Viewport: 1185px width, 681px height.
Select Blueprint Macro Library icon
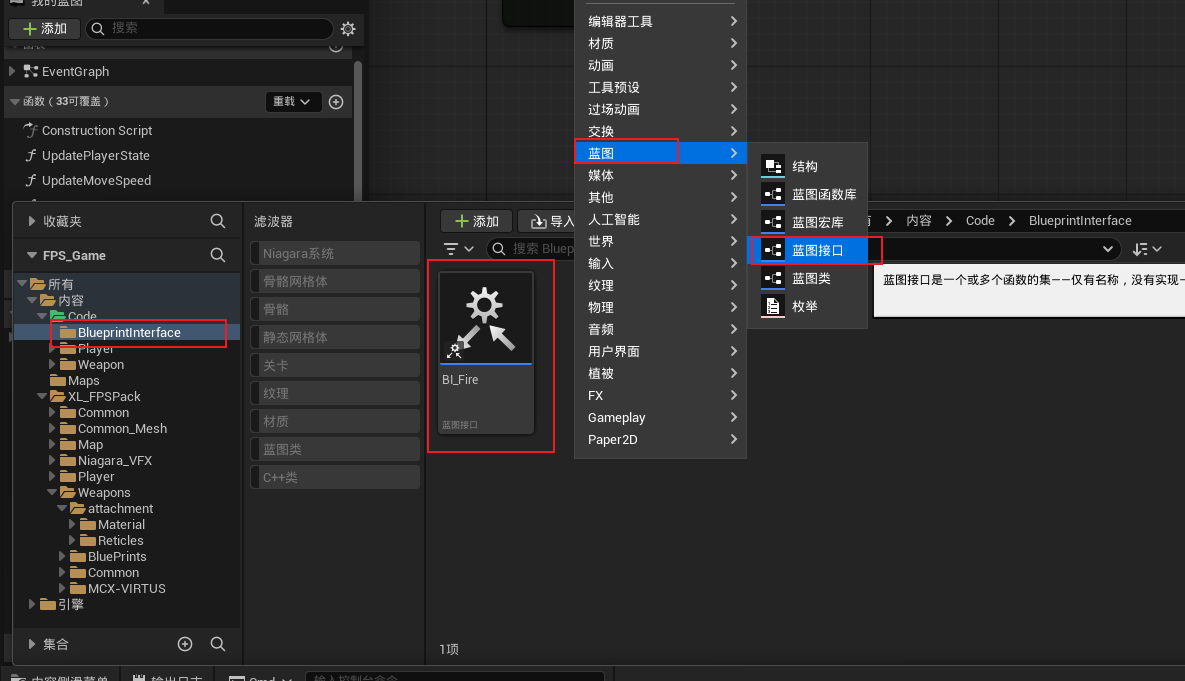tap(772, 222)
